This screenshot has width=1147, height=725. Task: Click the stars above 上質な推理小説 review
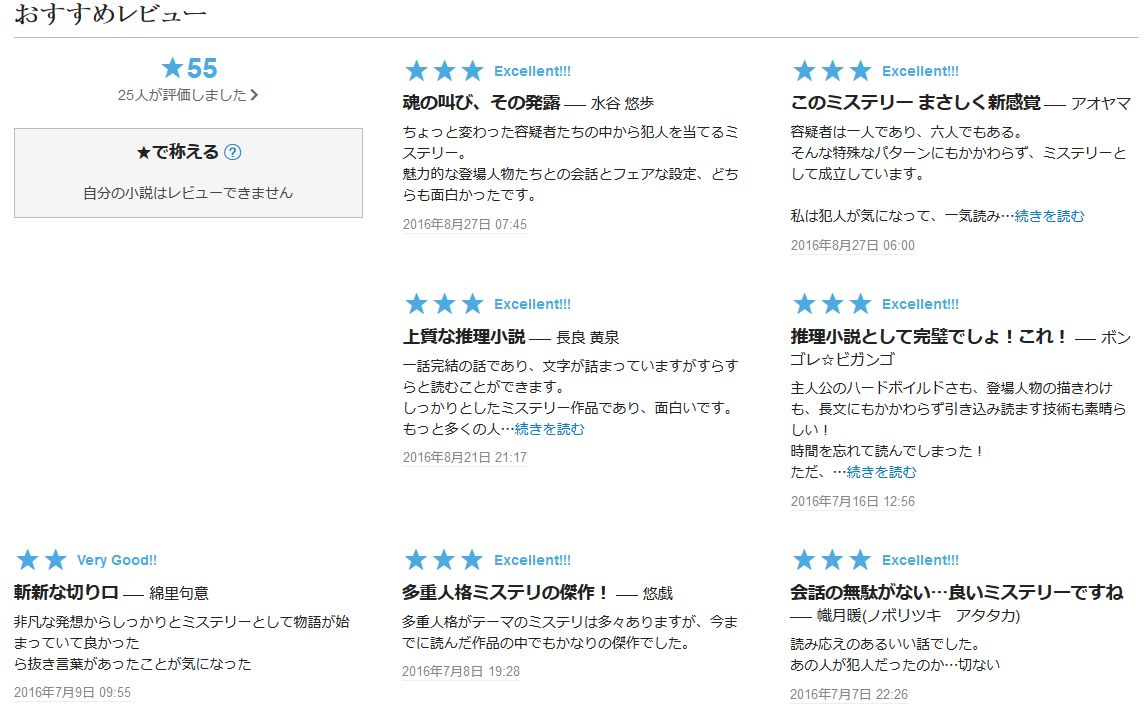[x=444, y=304]
